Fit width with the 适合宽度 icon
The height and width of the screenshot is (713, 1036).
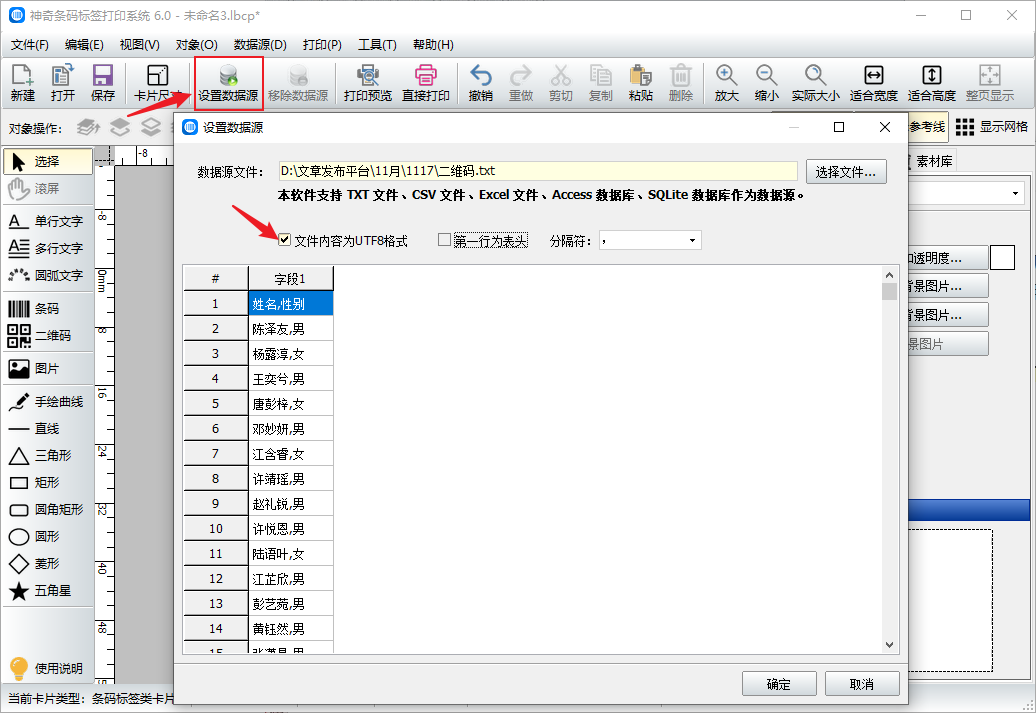[x=873, y=83]
